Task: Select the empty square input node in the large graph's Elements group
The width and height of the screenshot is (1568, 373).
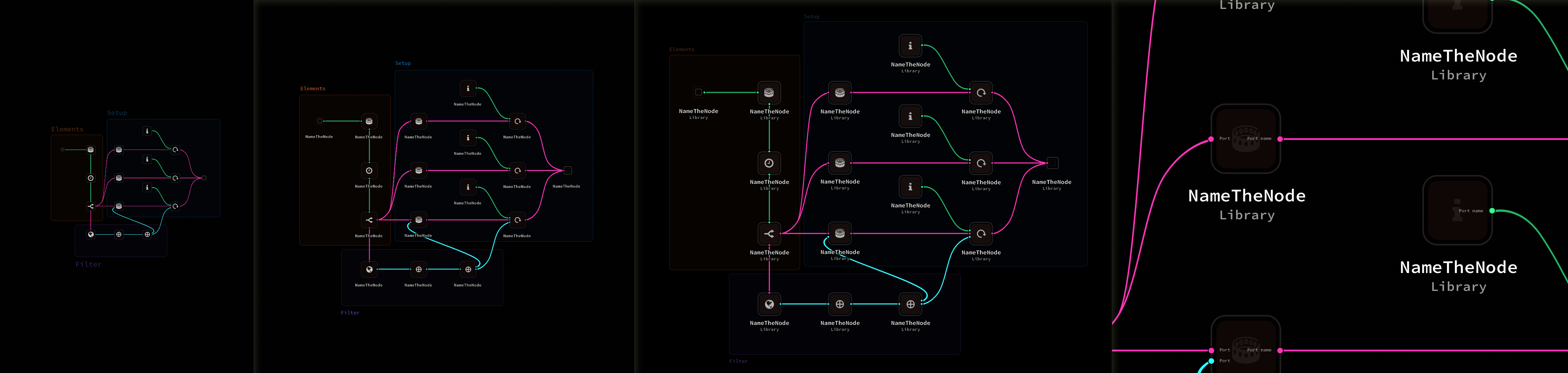Action: coord(698,92)
